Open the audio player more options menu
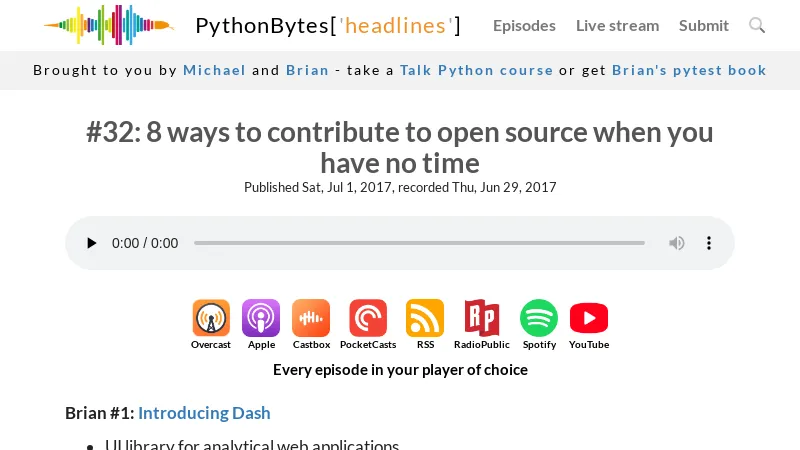This screenshot has width=800, height=450. (x=709, y=243)
